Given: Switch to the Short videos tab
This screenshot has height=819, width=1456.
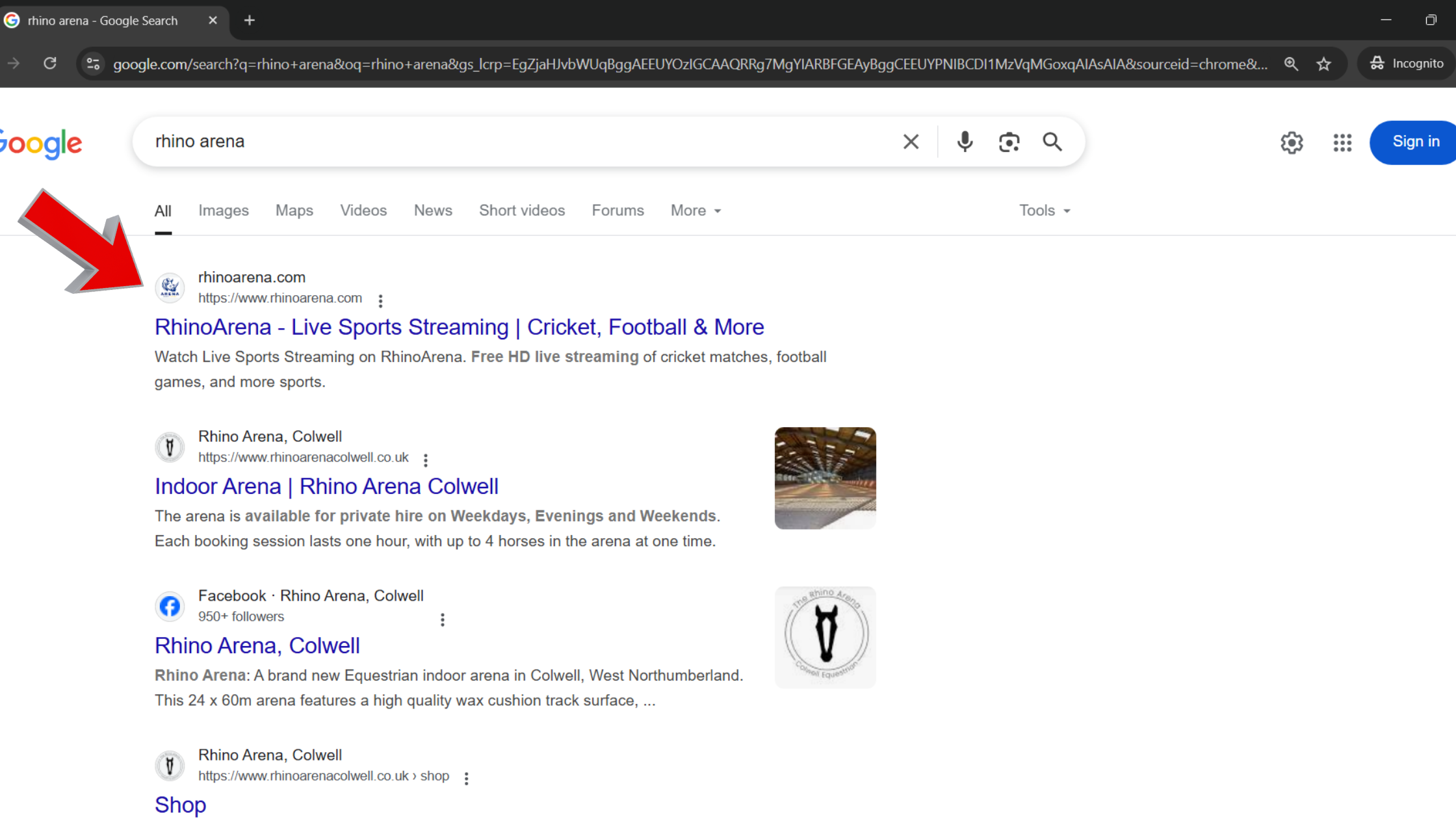Looking at the screenshot, I should (x=522, y=211).
